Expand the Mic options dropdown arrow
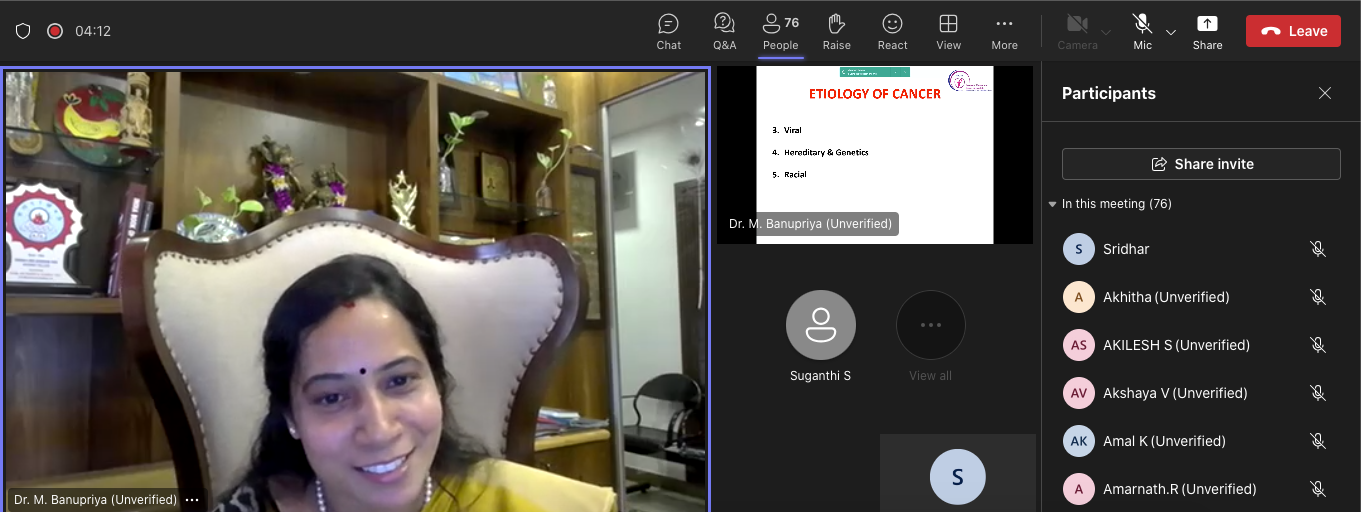 click(x=1171, y=32)
